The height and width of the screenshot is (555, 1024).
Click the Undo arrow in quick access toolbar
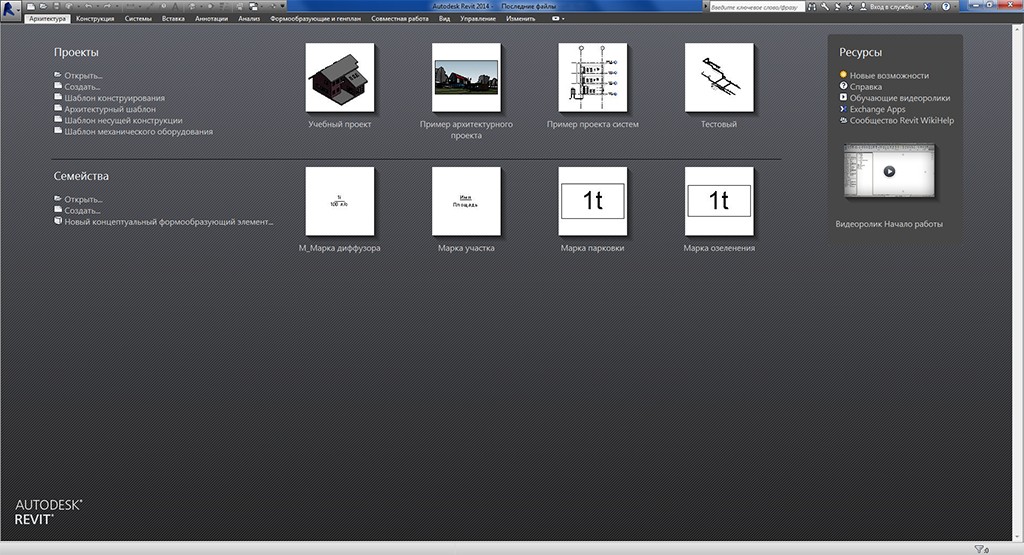(88, 7)
